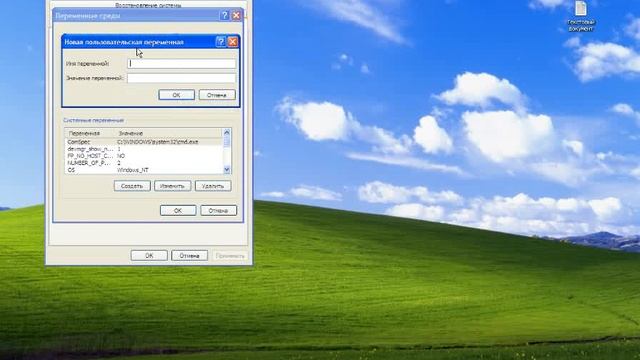Click Изменить button under system variables
The height and width of the screenshot is (360, 640).
tap(172, 186)
